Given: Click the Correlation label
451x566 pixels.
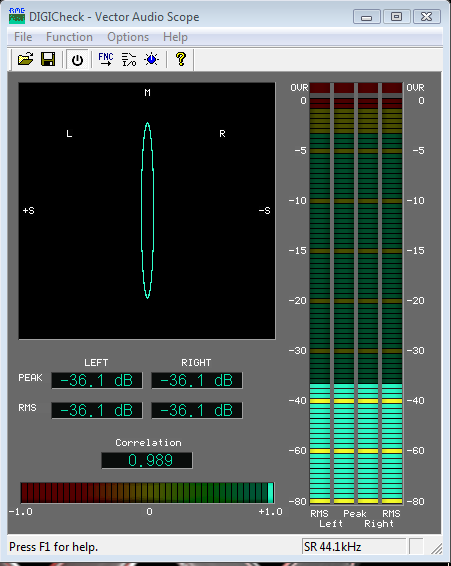Looking at the screenshot, I should pyautogui.click(x=148, y=443).
